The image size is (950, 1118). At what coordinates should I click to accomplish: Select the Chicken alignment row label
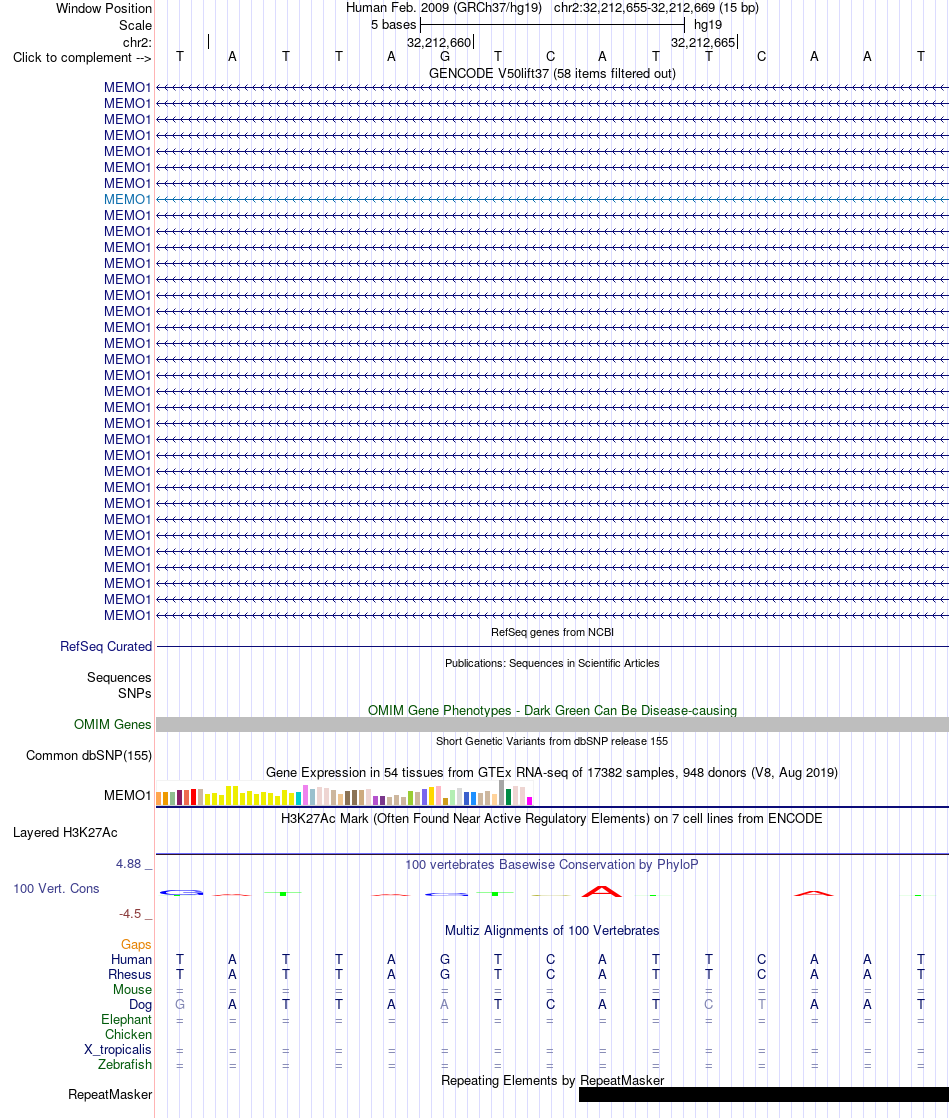point(128,1035)
